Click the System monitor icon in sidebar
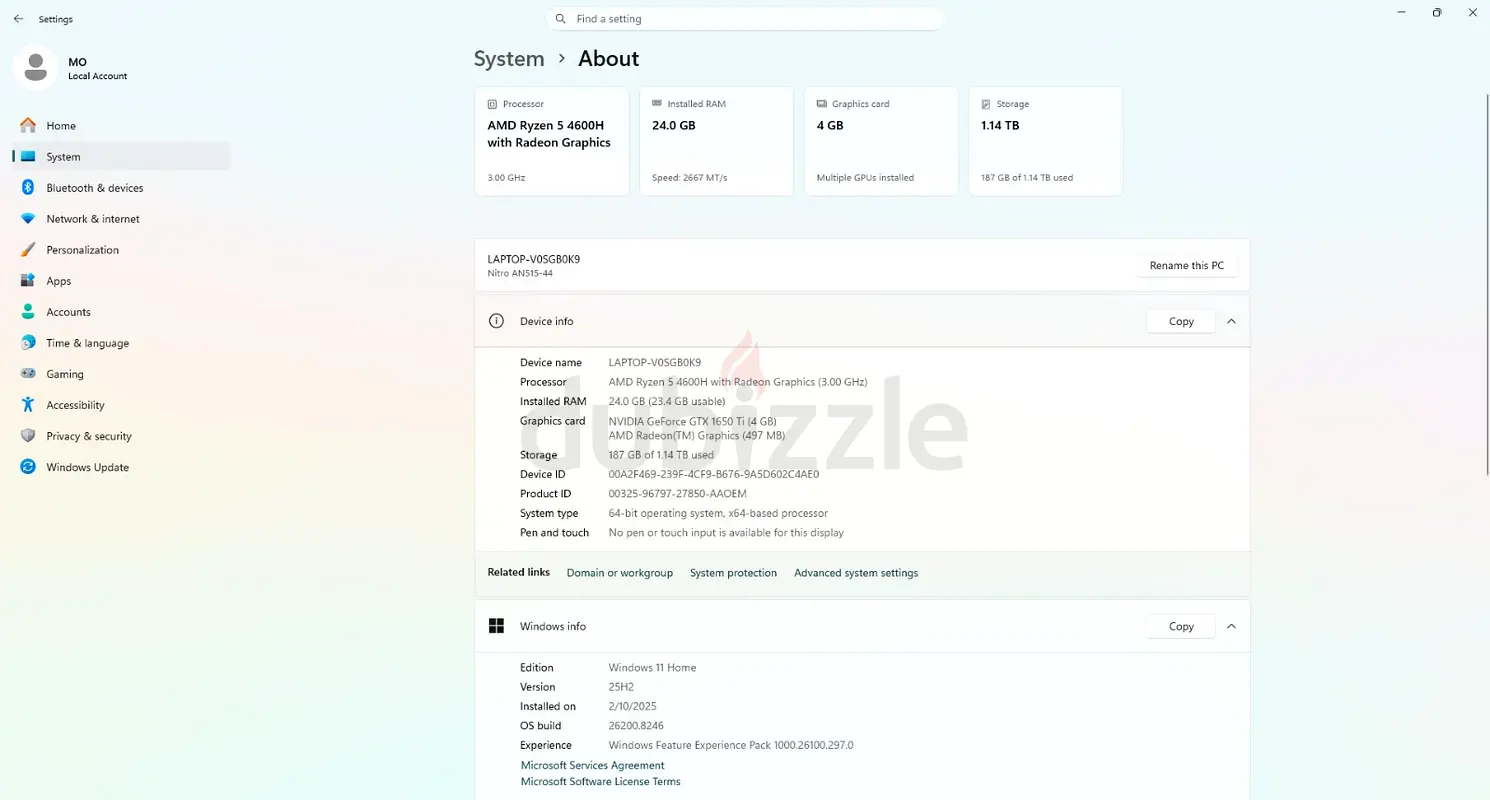Image resolution: width=1490 pixels, height=800 pixels. 28,157
